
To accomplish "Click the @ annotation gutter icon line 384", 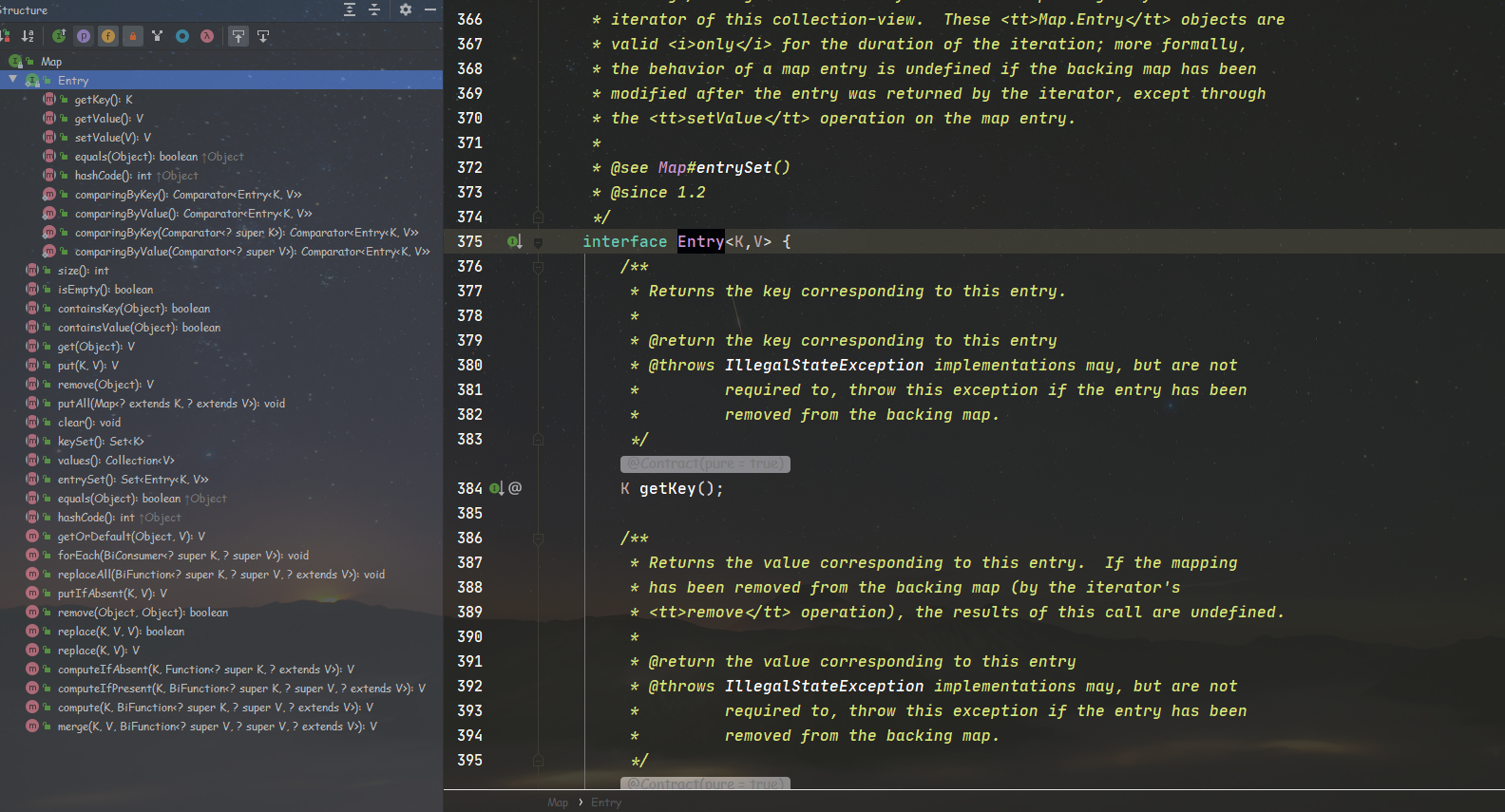I will point(515,488).
